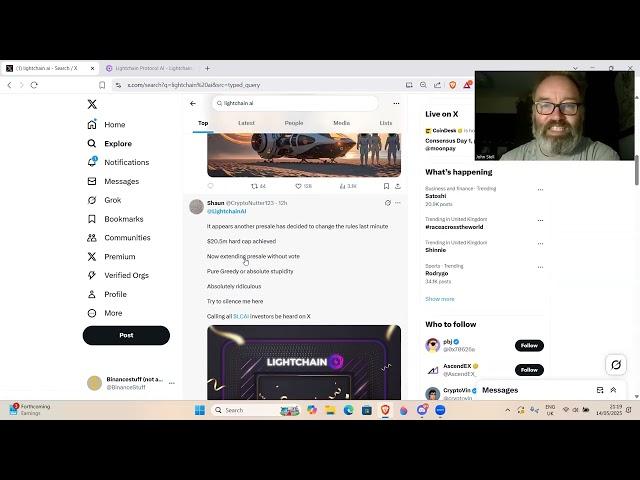Switch to the Media tab
Image resolution: width=640 pixels, height=480 pixels.
(341, 123)
